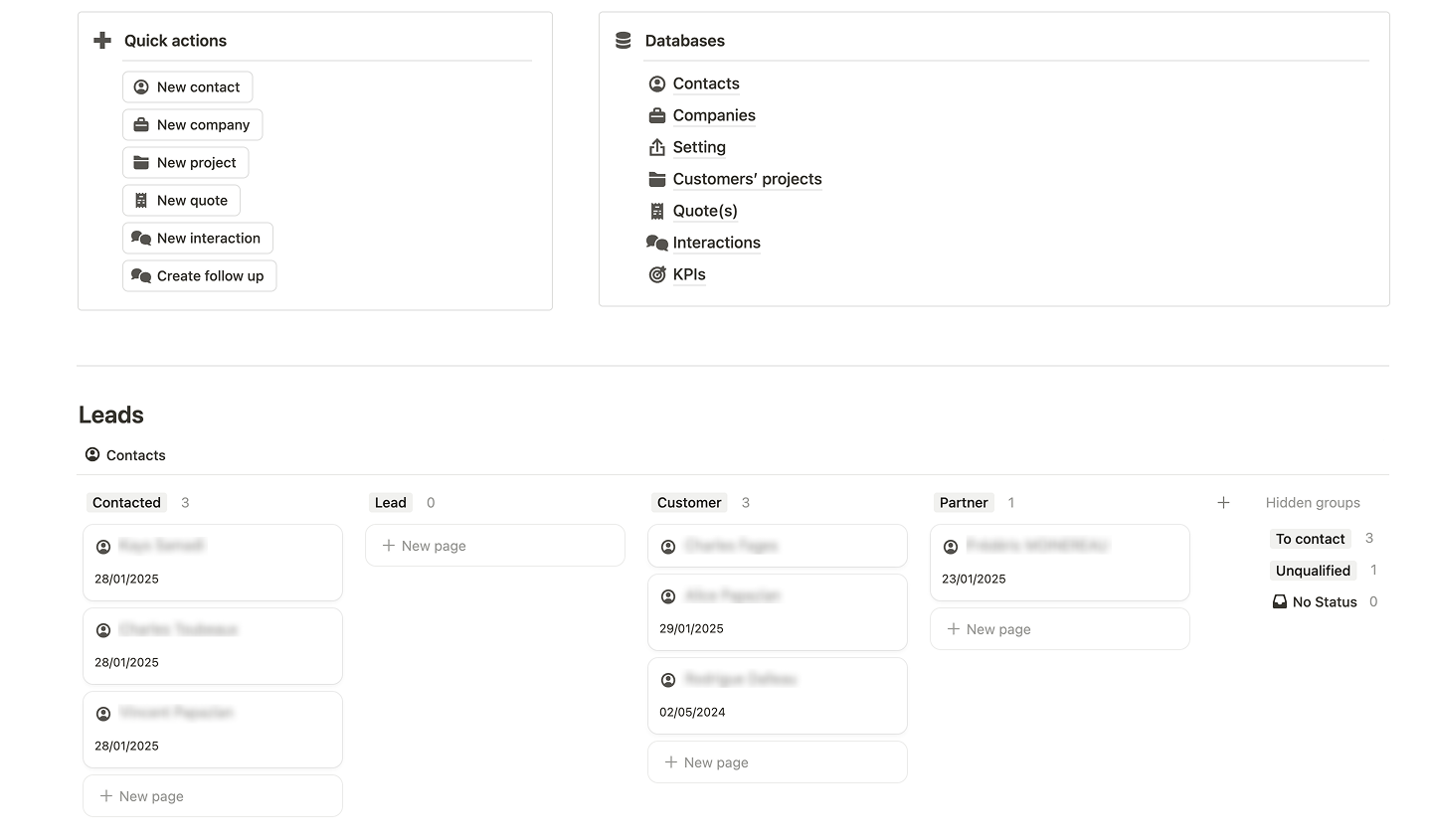This screenshot has height=840, width=1430.
Task: Expand the hidden Unqualified group
Action: pyautogui.click(x=1313, y=571)
